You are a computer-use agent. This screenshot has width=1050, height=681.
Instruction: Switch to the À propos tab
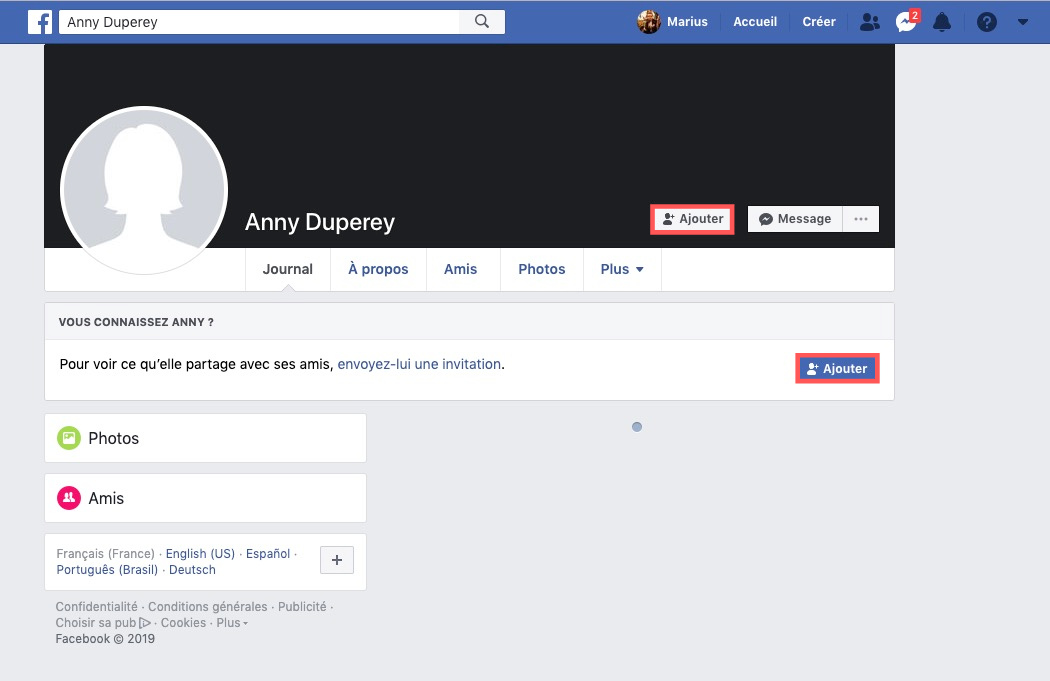378,269
